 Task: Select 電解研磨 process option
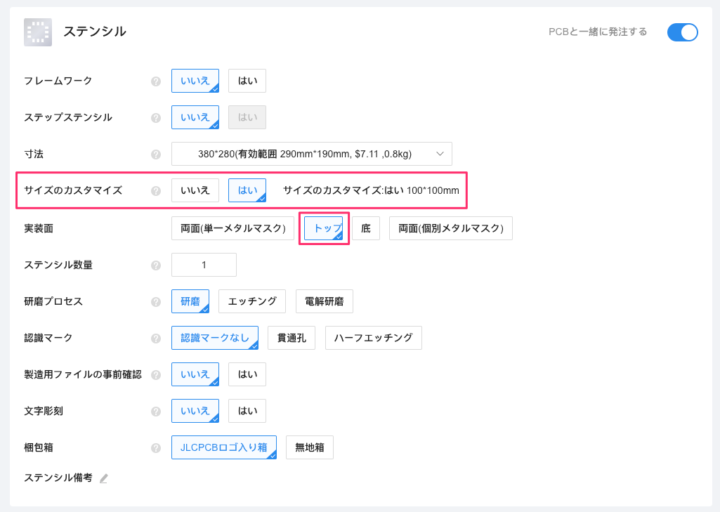tap(324, 301)
